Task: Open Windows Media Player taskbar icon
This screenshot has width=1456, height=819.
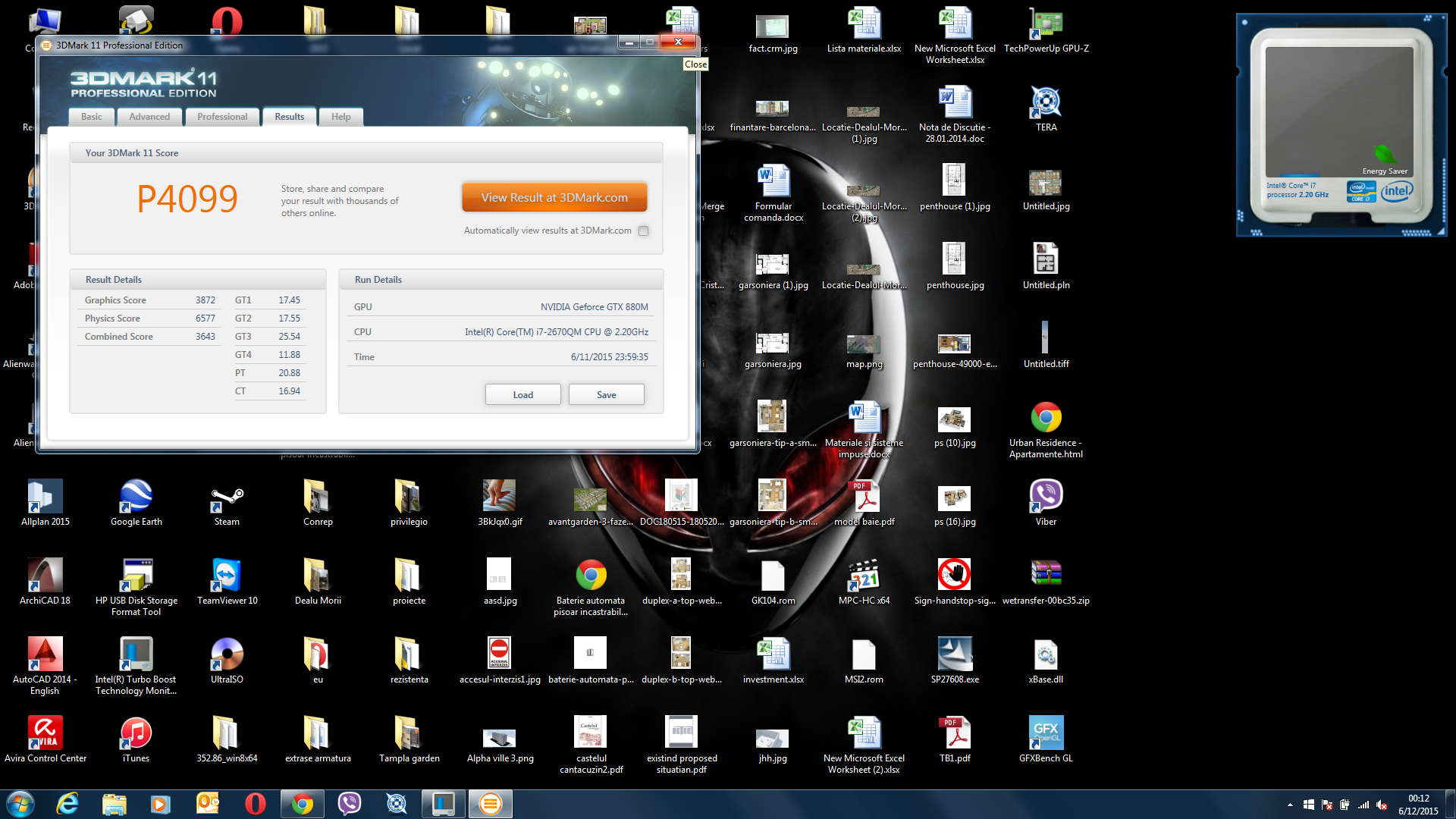Action: [x=162, y=804]
